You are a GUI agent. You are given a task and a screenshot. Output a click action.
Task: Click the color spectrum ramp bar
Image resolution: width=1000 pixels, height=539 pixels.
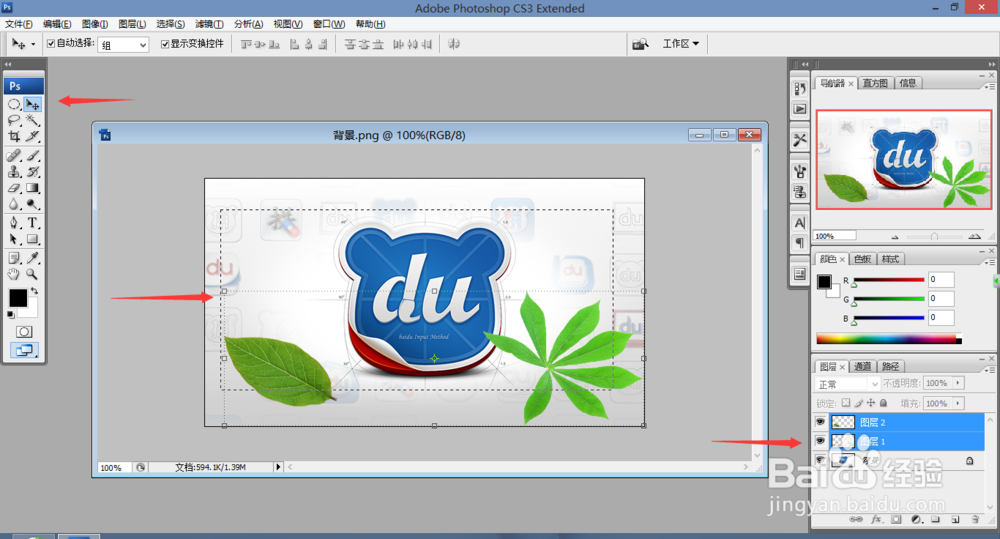[889, 339]
